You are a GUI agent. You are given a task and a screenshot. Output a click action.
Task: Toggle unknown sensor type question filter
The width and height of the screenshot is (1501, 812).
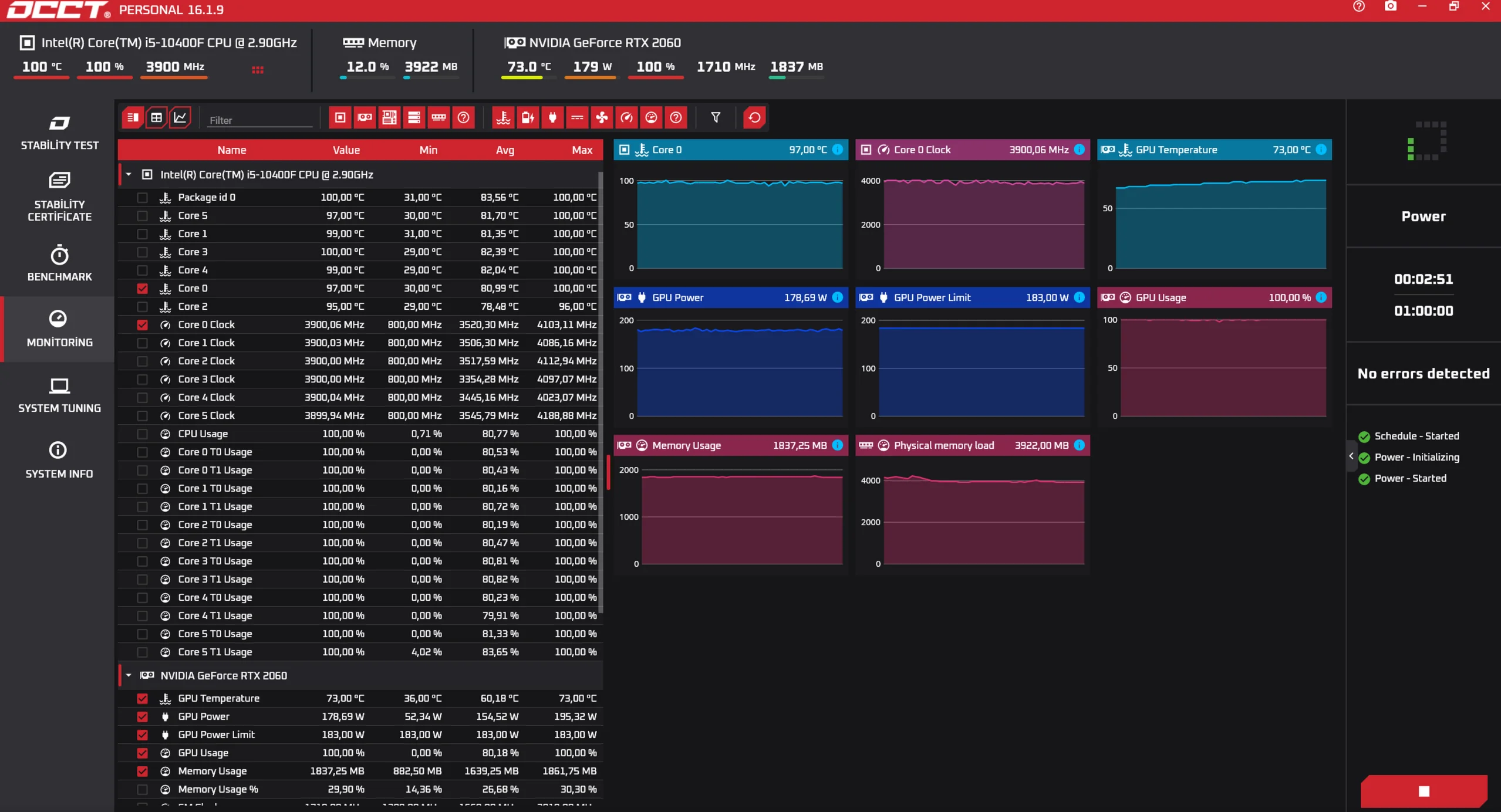click(x=676, y=118)
